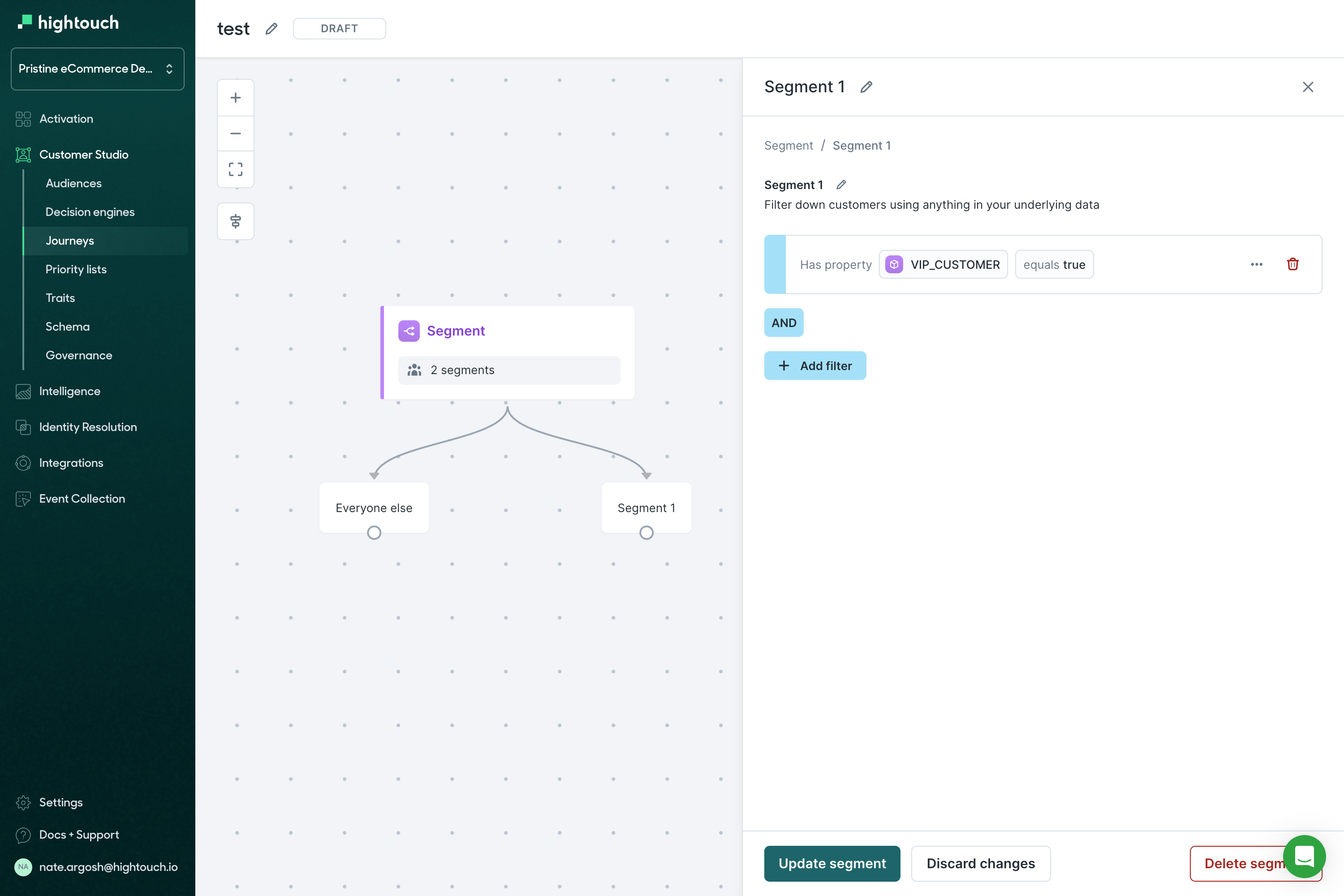Screen dimensions: 1344x896
Task: Open the Journeys menu item in sidebar
Action: tap(70, 240)
